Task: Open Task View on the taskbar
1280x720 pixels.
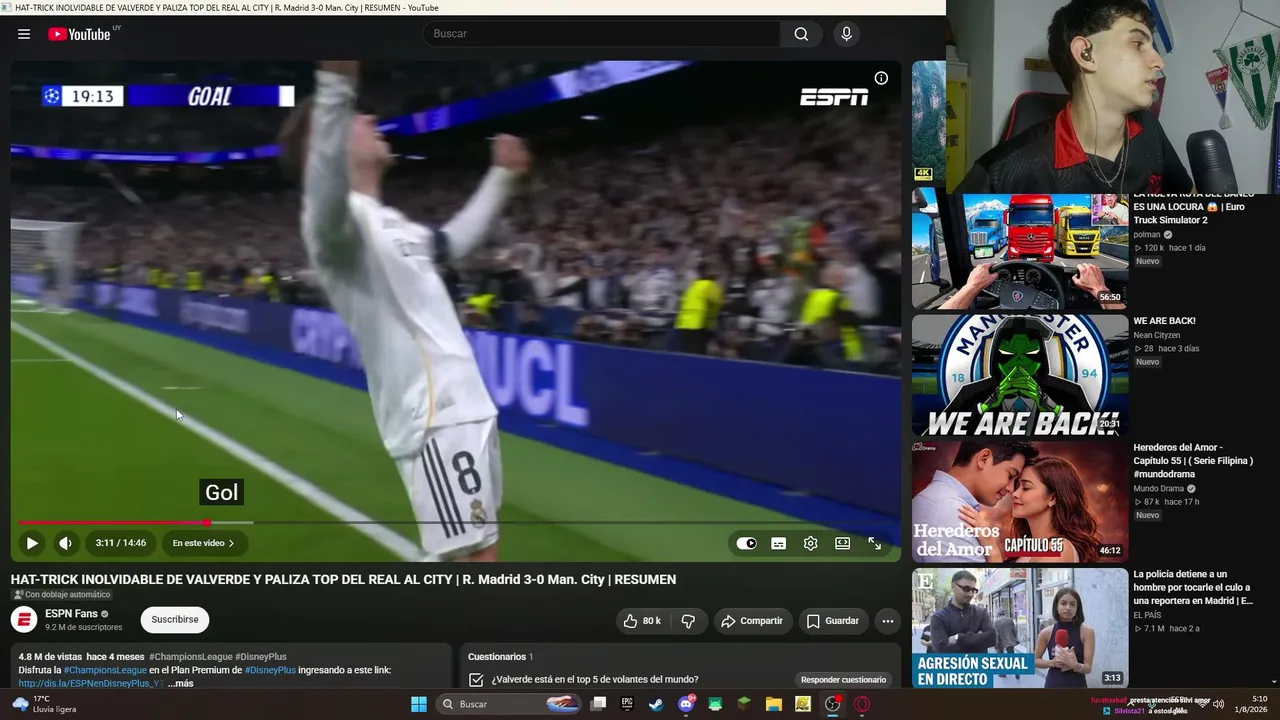Action: [x=598, y=704]
